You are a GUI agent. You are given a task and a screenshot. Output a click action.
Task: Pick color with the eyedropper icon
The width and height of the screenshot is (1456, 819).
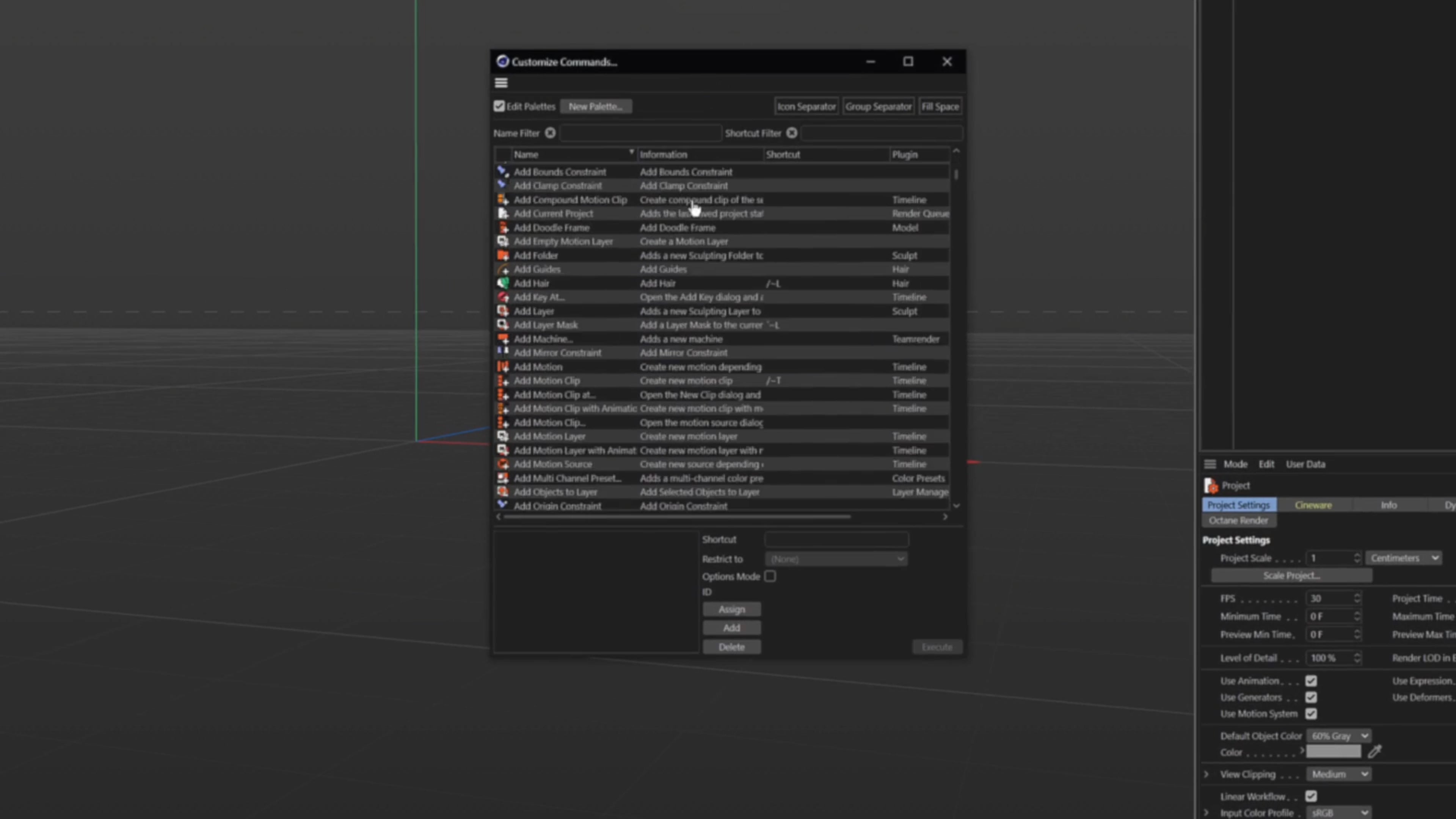(1374, 751)
